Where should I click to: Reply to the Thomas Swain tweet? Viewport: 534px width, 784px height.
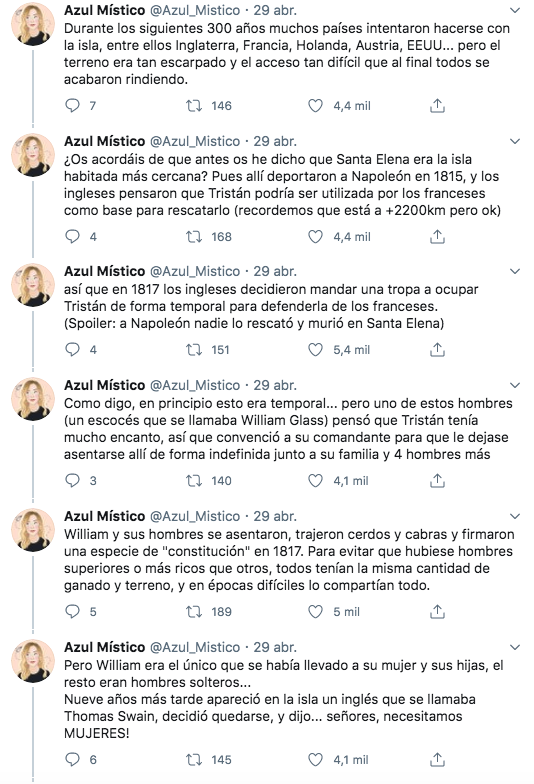(x=72, y=760)
